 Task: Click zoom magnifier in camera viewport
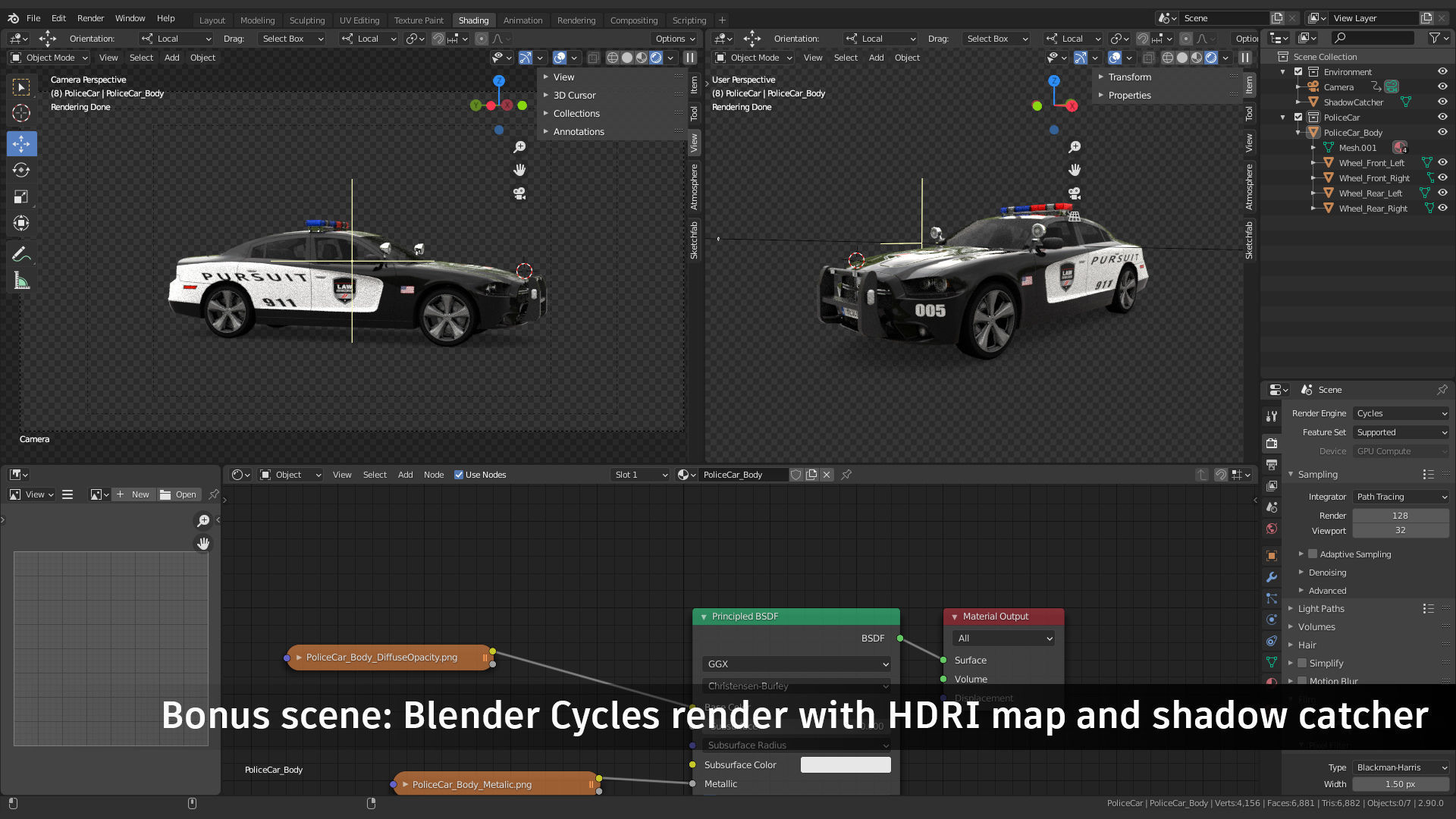click(x=519, y=147)
